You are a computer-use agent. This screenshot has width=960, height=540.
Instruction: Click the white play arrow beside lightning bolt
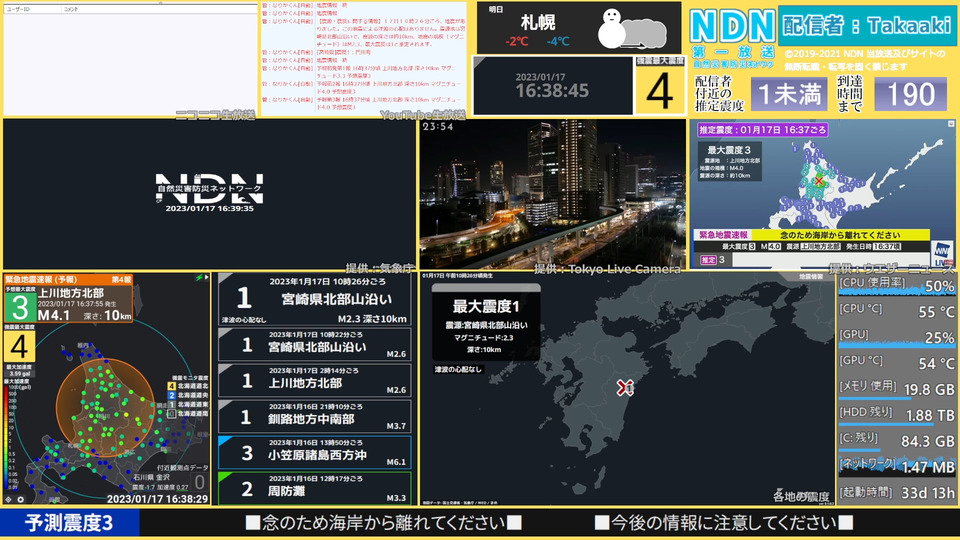(x=206, y=277)
